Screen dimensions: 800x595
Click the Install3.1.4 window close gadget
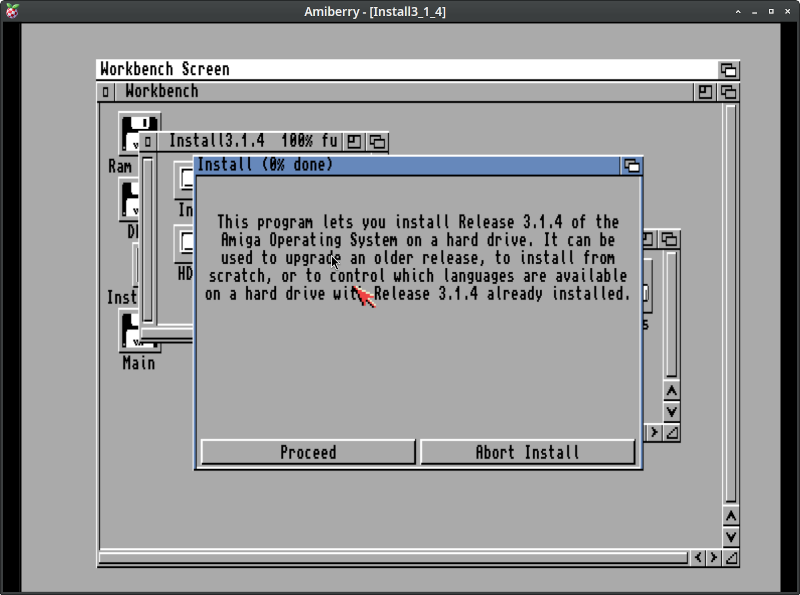point(148,141)
